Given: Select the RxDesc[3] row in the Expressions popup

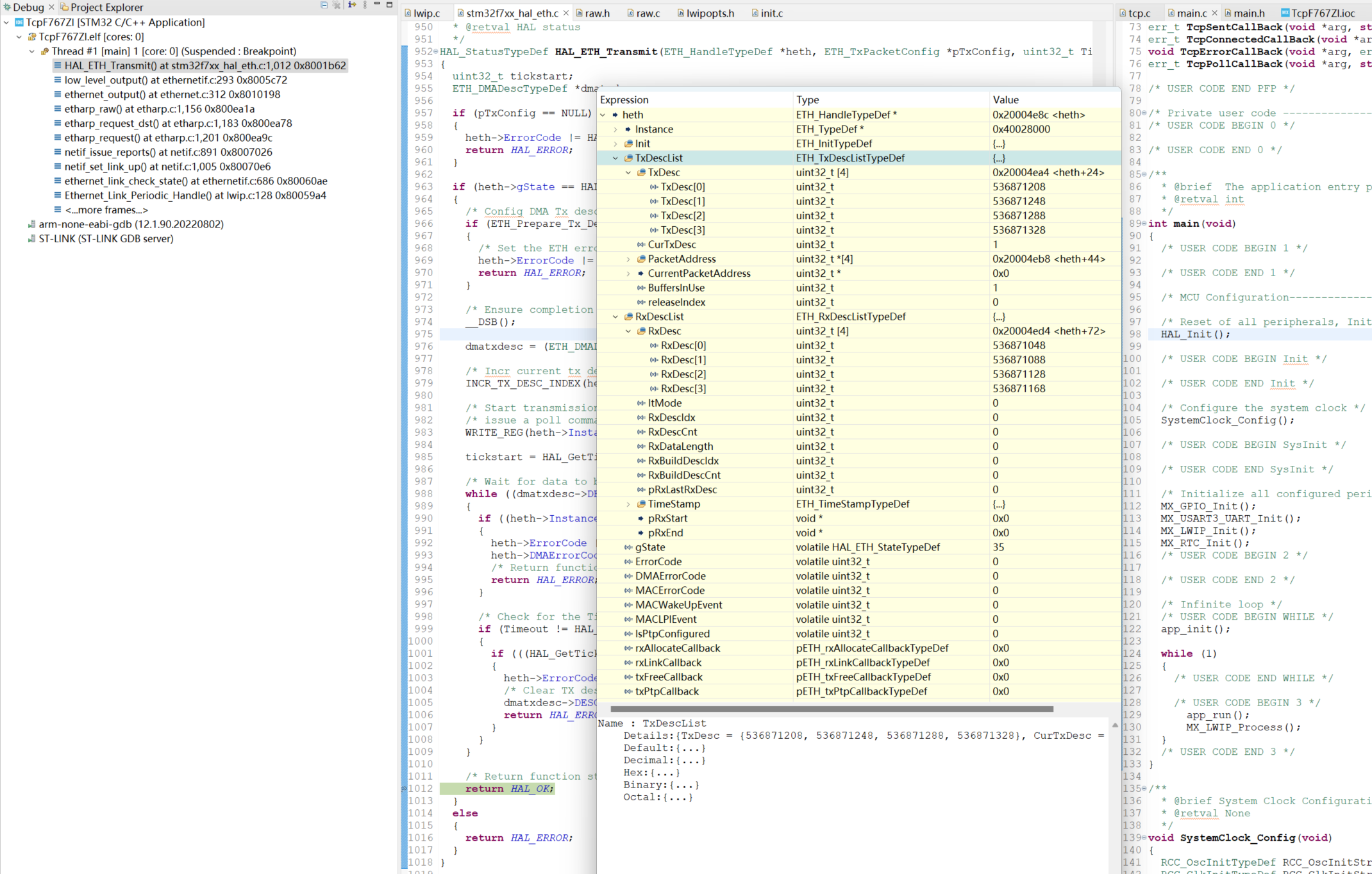Looking at the screenshot, I should [x=683, y=388].
